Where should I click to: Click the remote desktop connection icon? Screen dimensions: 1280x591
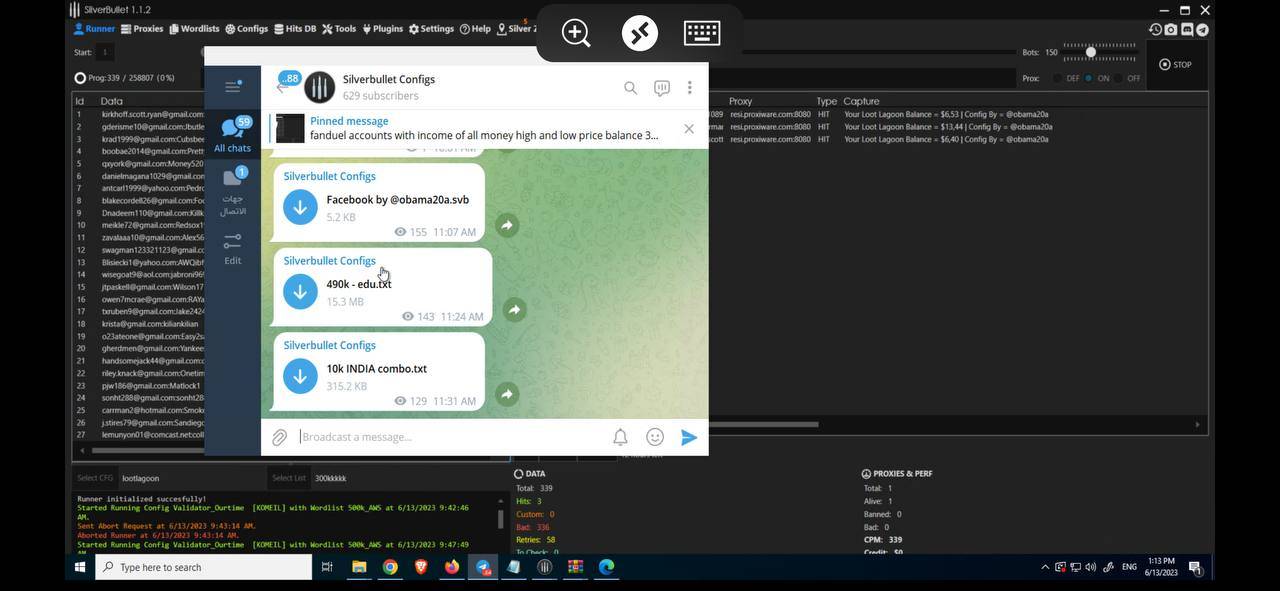[x=640, y=33]
